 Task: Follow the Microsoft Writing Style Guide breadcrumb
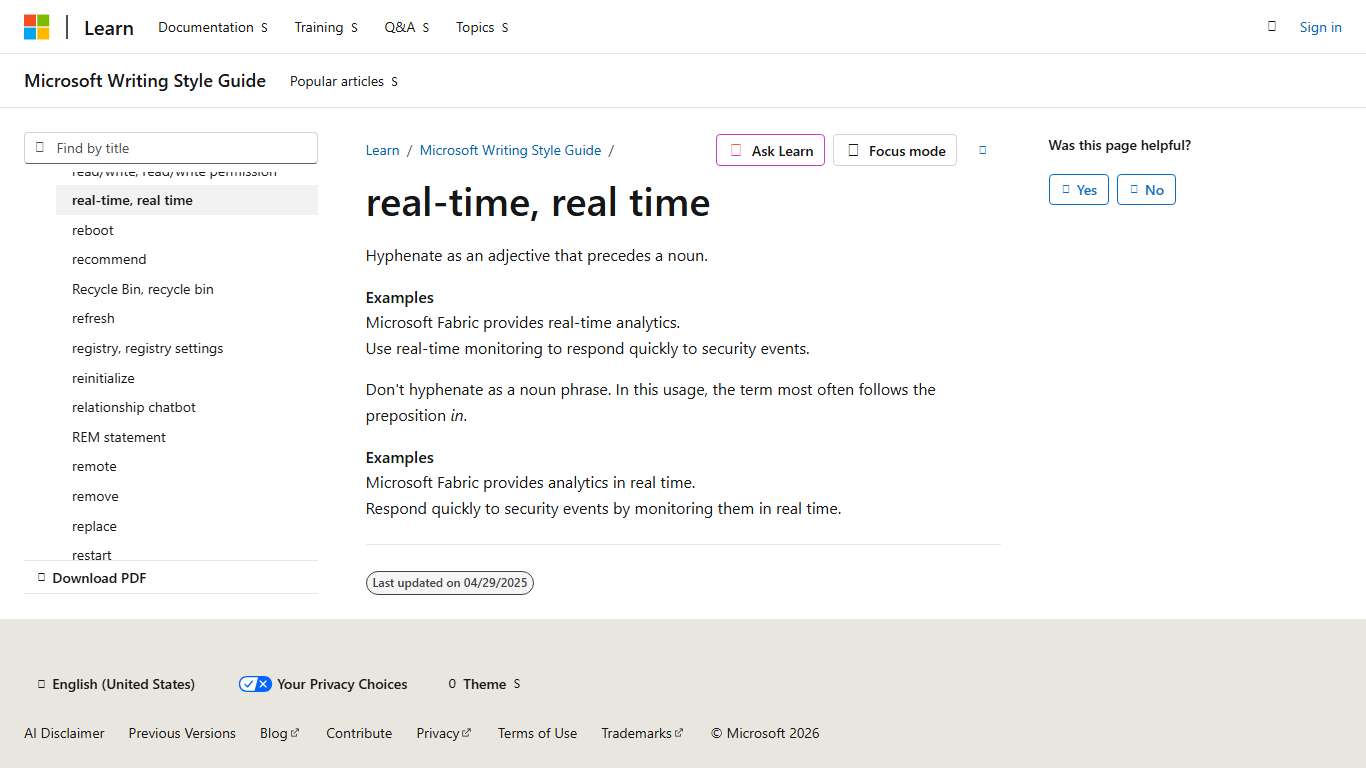(510, 150)
